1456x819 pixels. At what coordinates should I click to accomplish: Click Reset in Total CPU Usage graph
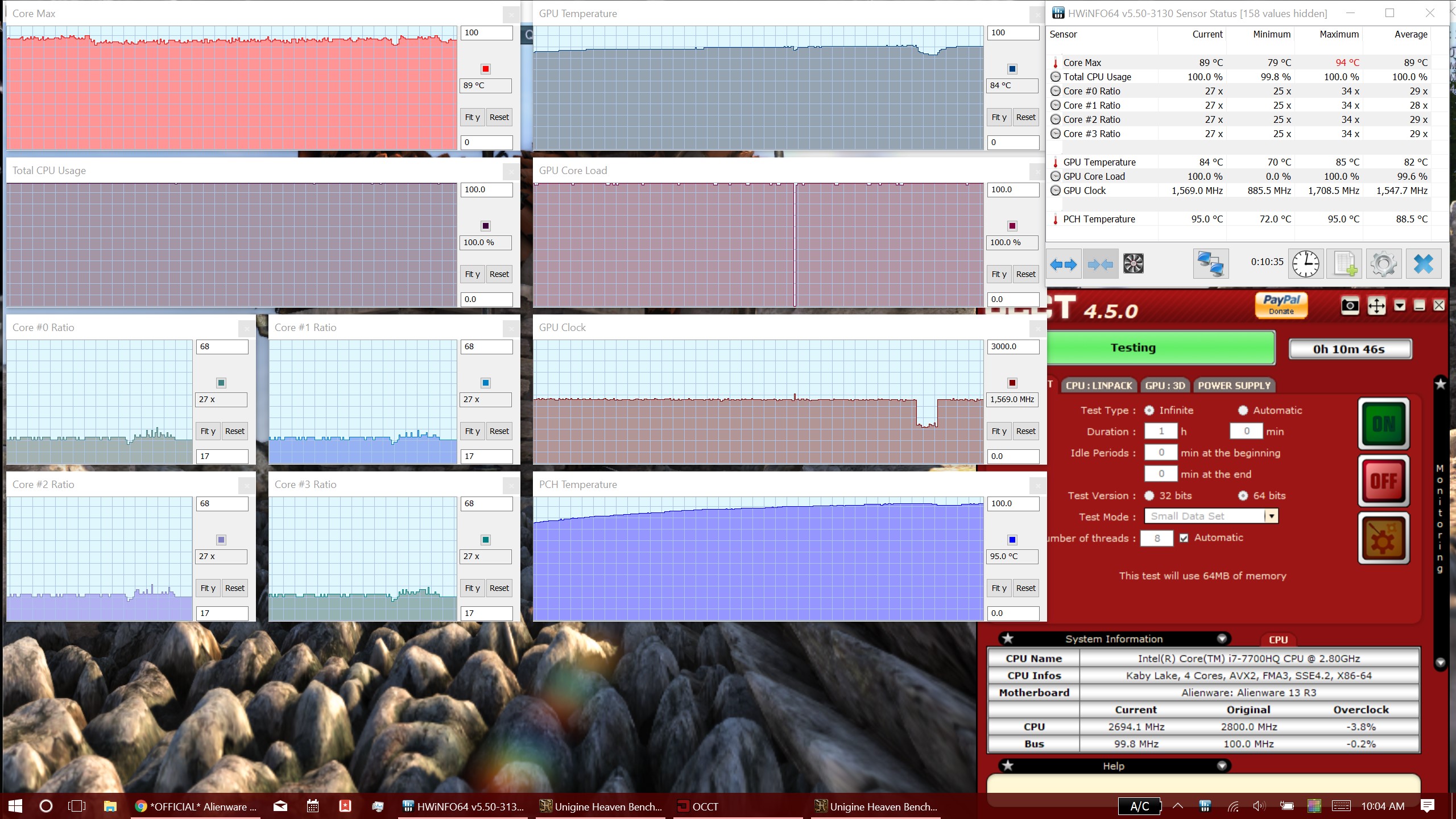[499, 274]
